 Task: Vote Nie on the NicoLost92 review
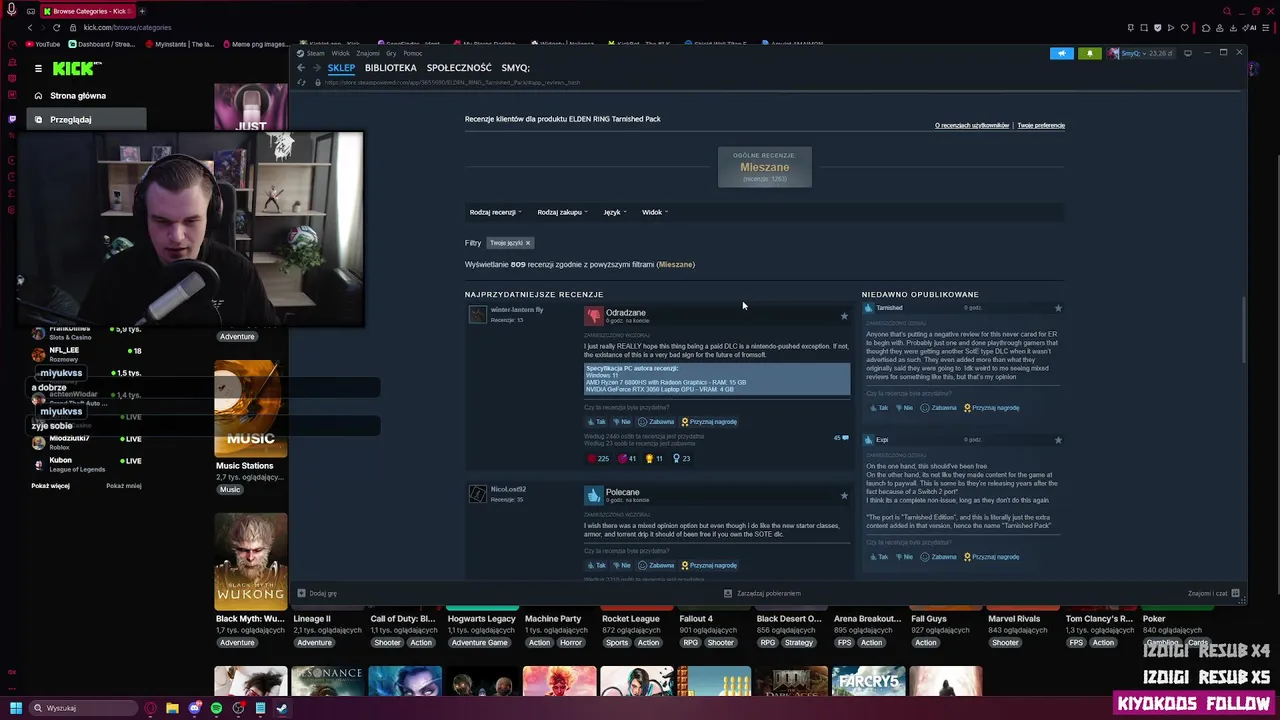tap(622, 565)
